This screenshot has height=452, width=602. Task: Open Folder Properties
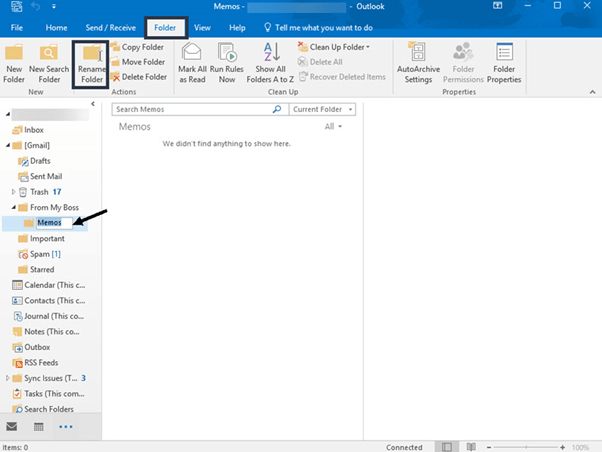(504, 64)
